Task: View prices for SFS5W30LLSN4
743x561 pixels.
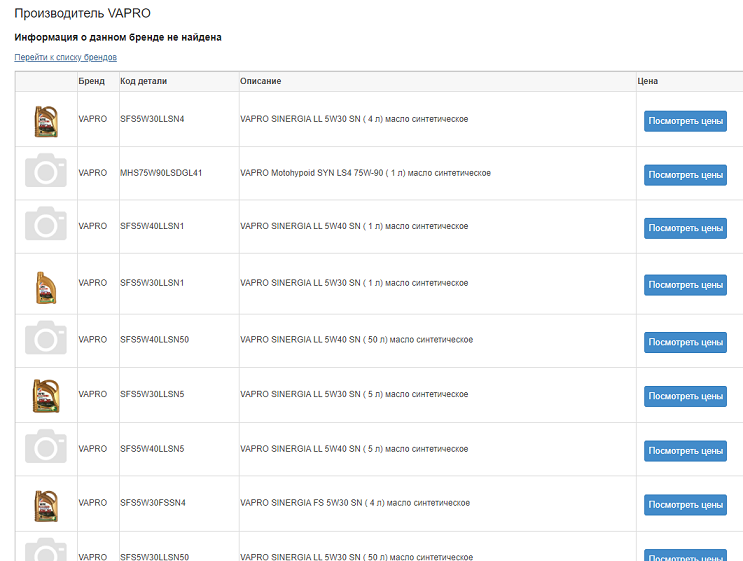Action: coord(685,121)
